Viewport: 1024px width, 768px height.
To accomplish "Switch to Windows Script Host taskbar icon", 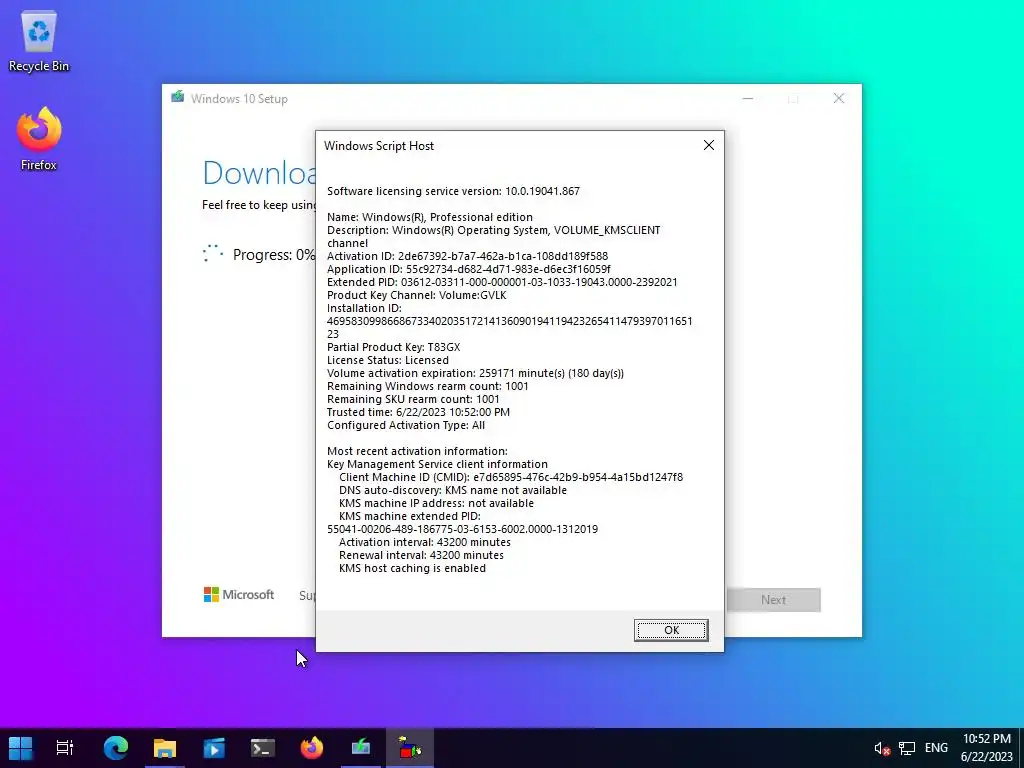I will tap(409, 748).
